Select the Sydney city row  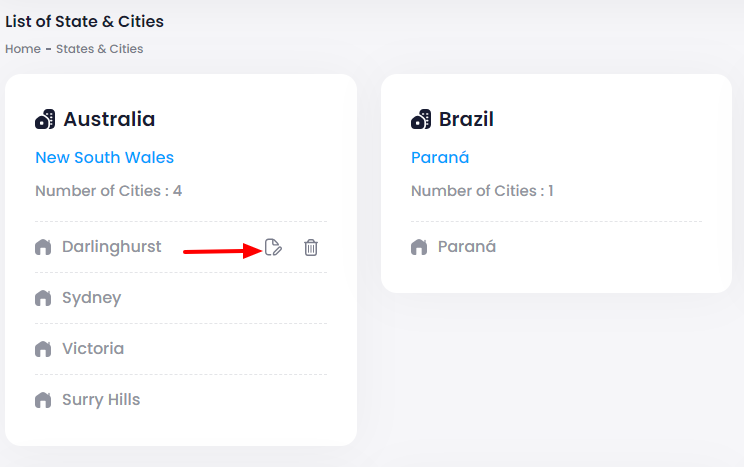91,298
